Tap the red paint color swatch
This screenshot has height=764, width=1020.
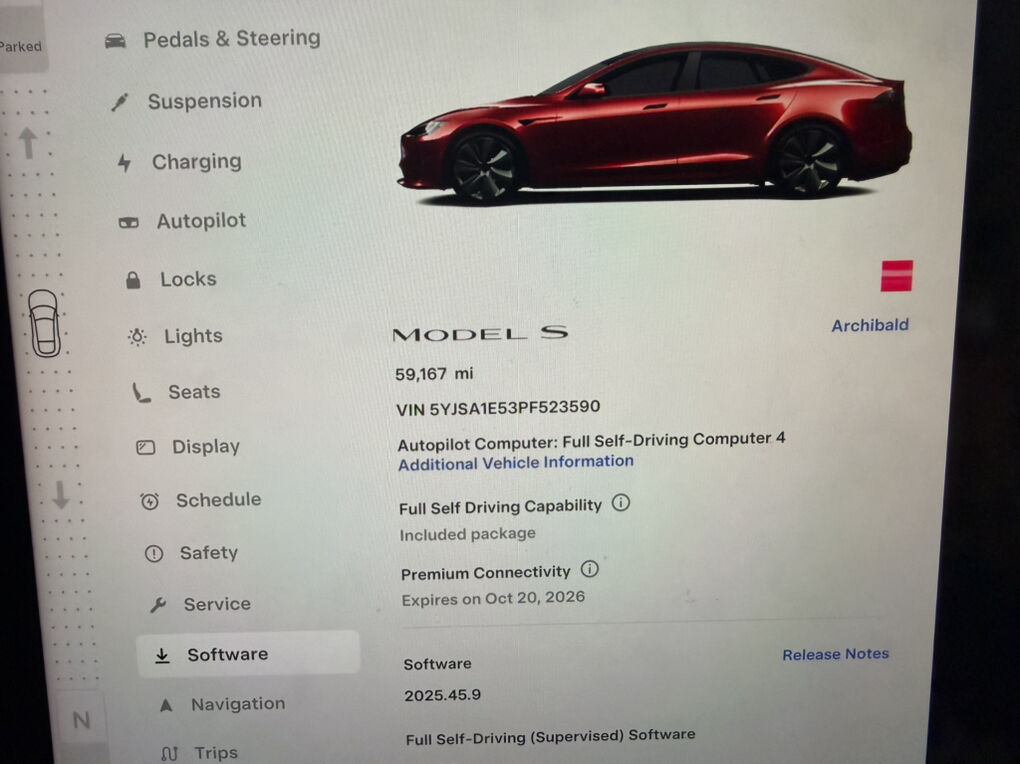click(x=897, y=276)
